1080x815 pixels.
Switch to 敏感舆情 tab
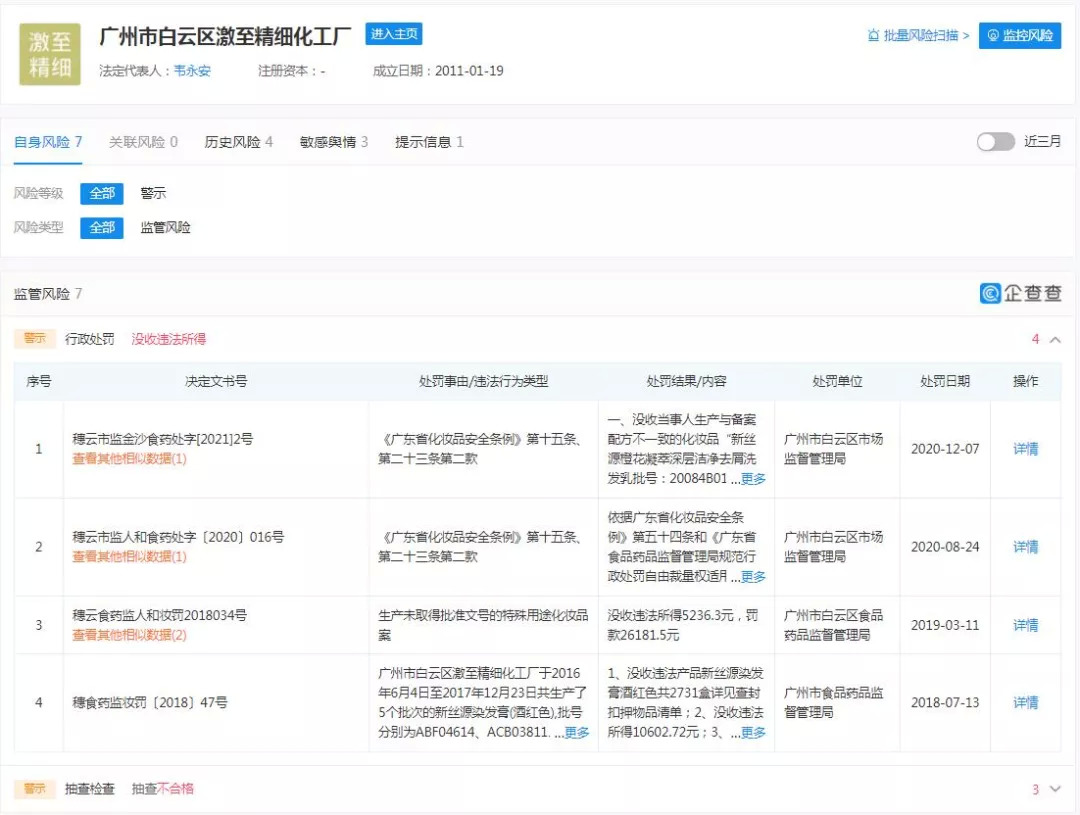pos(333,142)
